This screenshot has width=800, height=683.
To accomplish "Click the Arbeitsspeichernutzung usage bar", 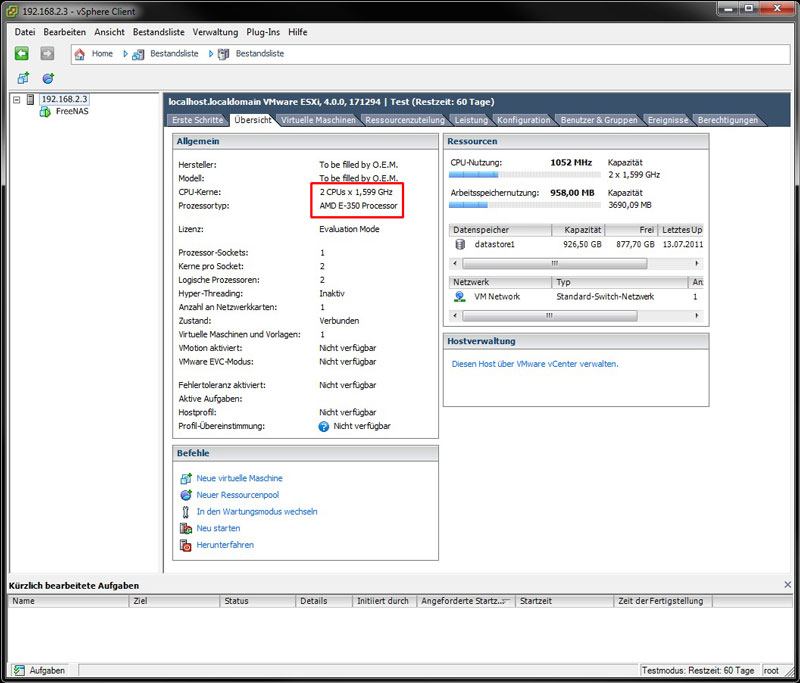I will pos(524,206).
